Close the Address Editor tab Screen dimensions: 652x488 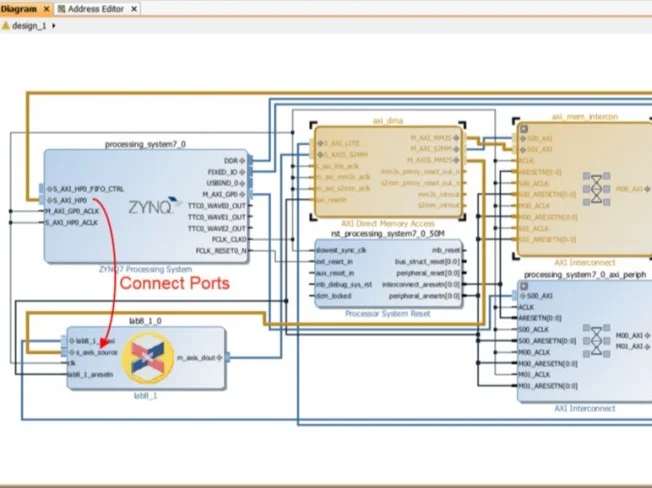(x=135, y=8)
